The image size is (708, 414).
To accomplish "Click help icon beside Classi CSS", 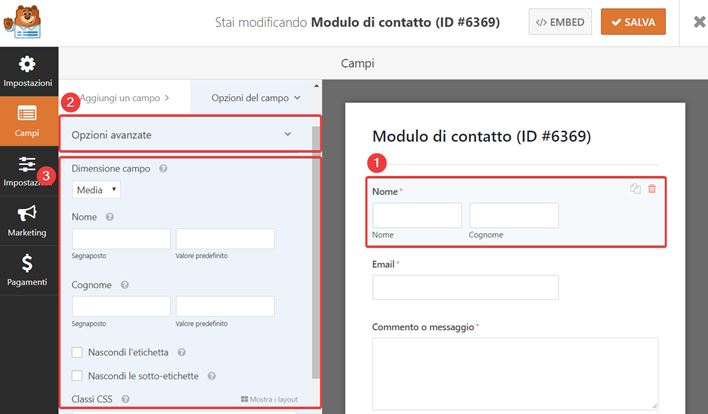I will (126, 399).
